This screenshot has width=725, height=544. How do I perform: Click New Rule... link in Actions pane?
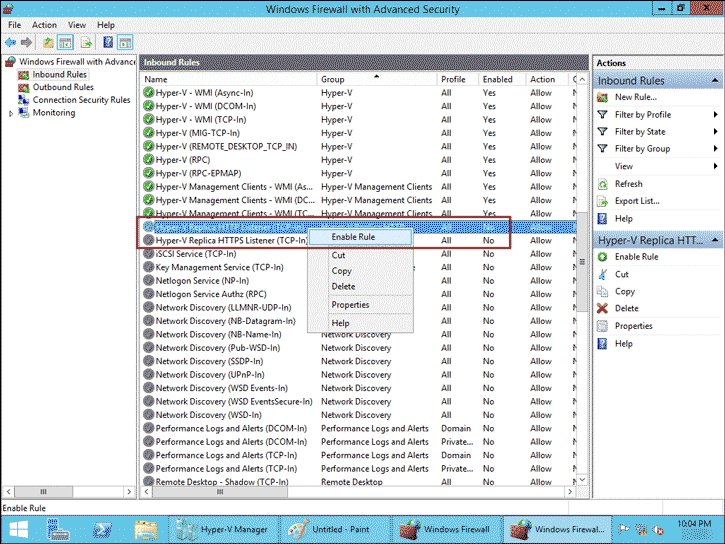636,97
